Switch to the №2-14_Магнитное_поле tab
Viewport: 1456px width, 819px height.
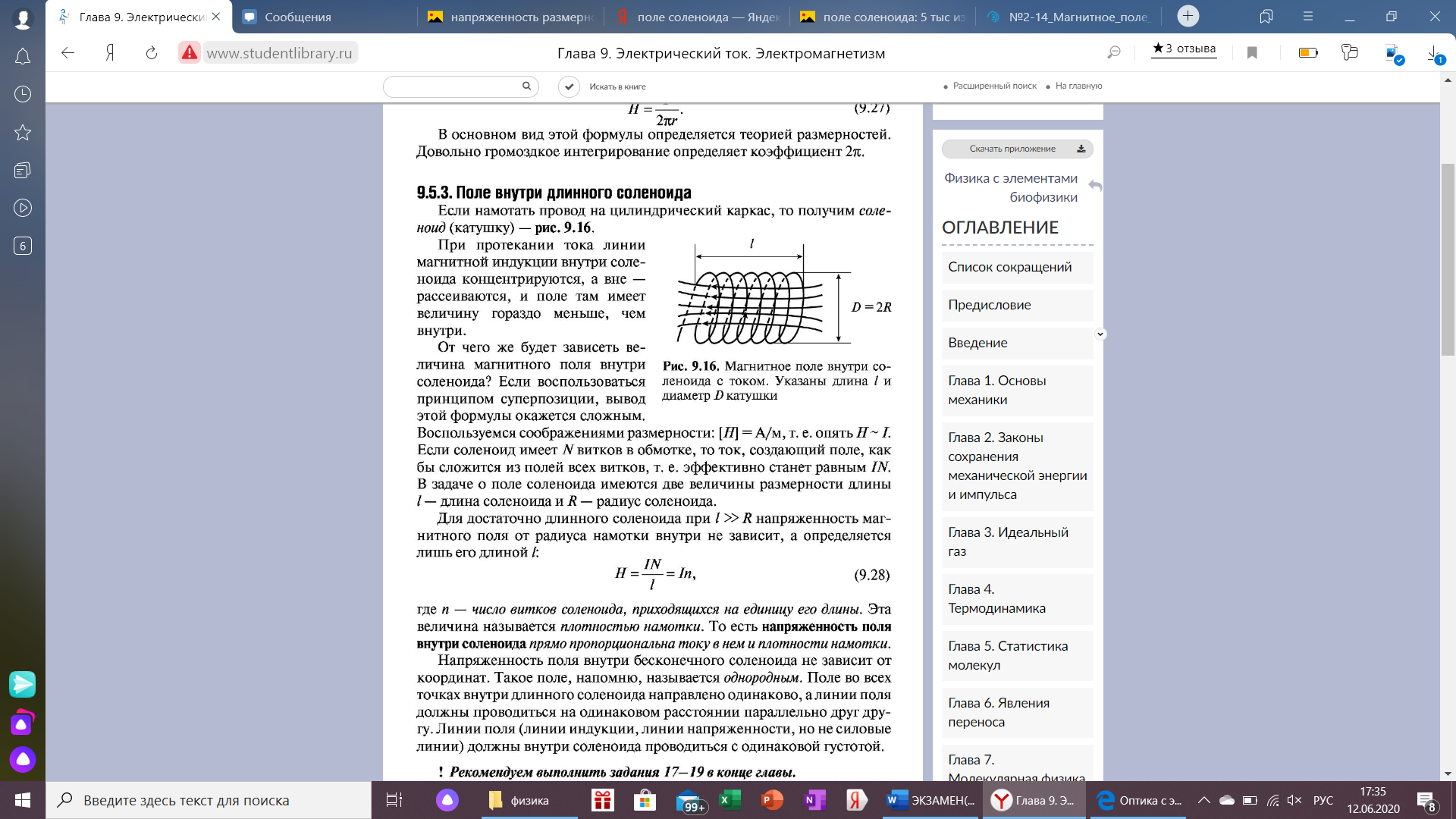[1069, 17]
